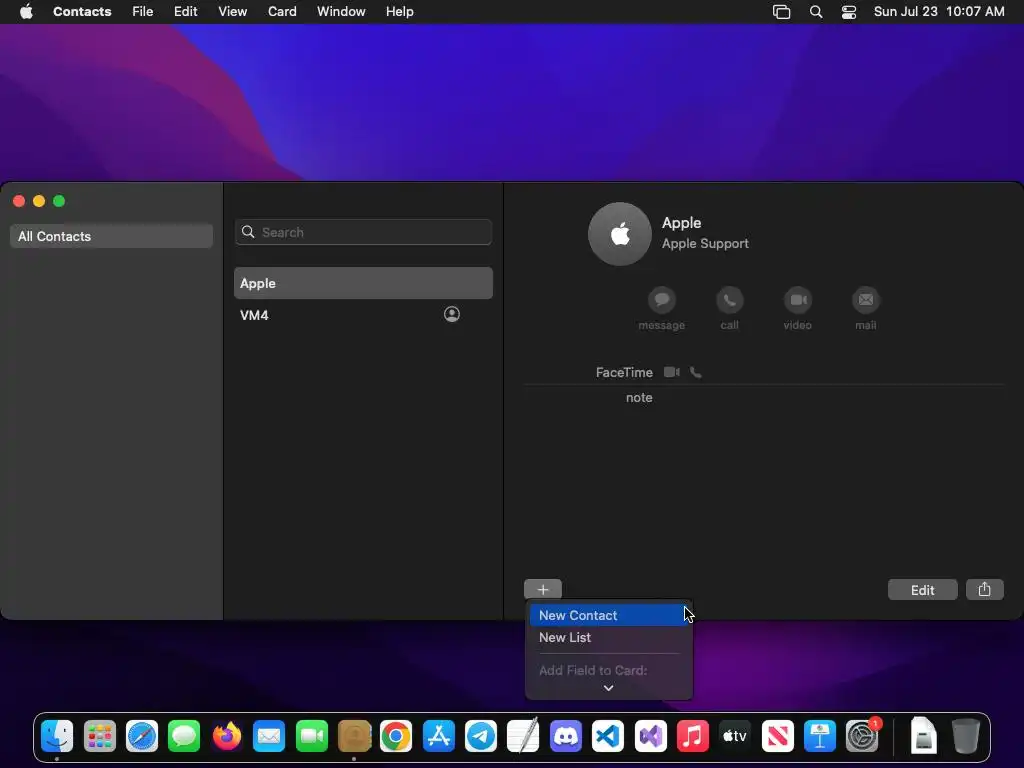Launch Safari from the Dock

click(142, 736)
